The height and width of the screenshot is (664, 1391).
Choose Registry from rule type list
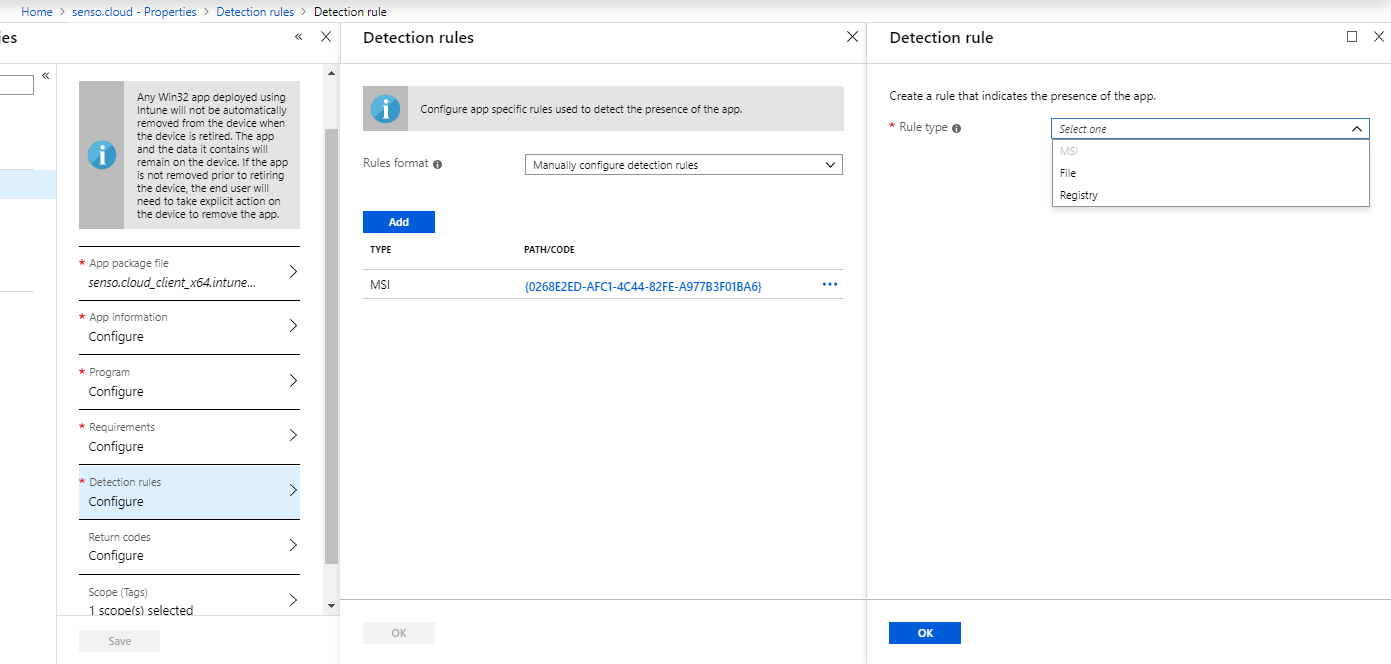(x=1079, y=195)
